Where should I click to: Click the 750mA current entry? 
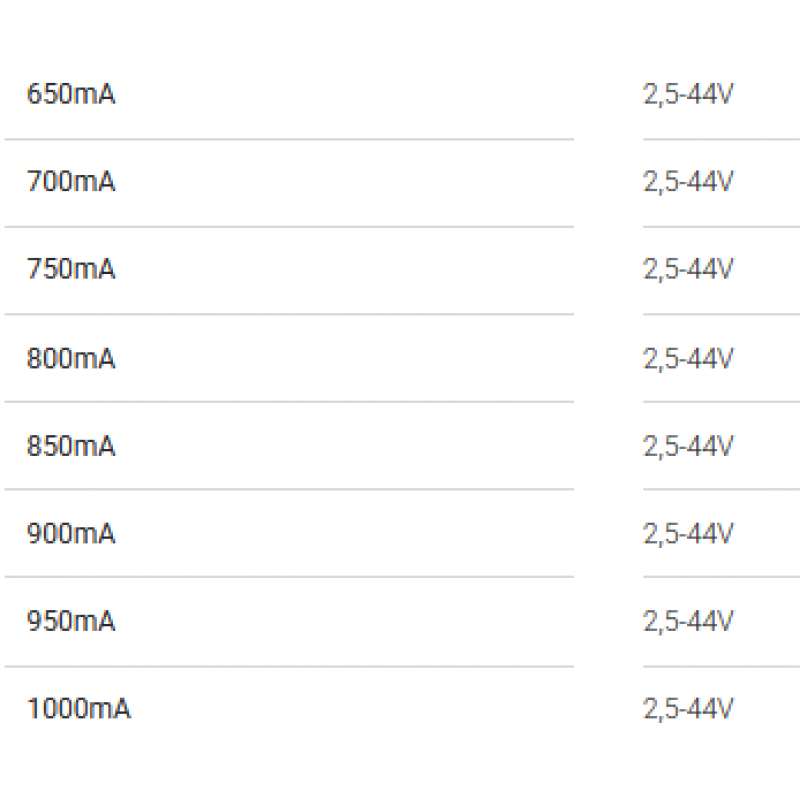point(71,270)
